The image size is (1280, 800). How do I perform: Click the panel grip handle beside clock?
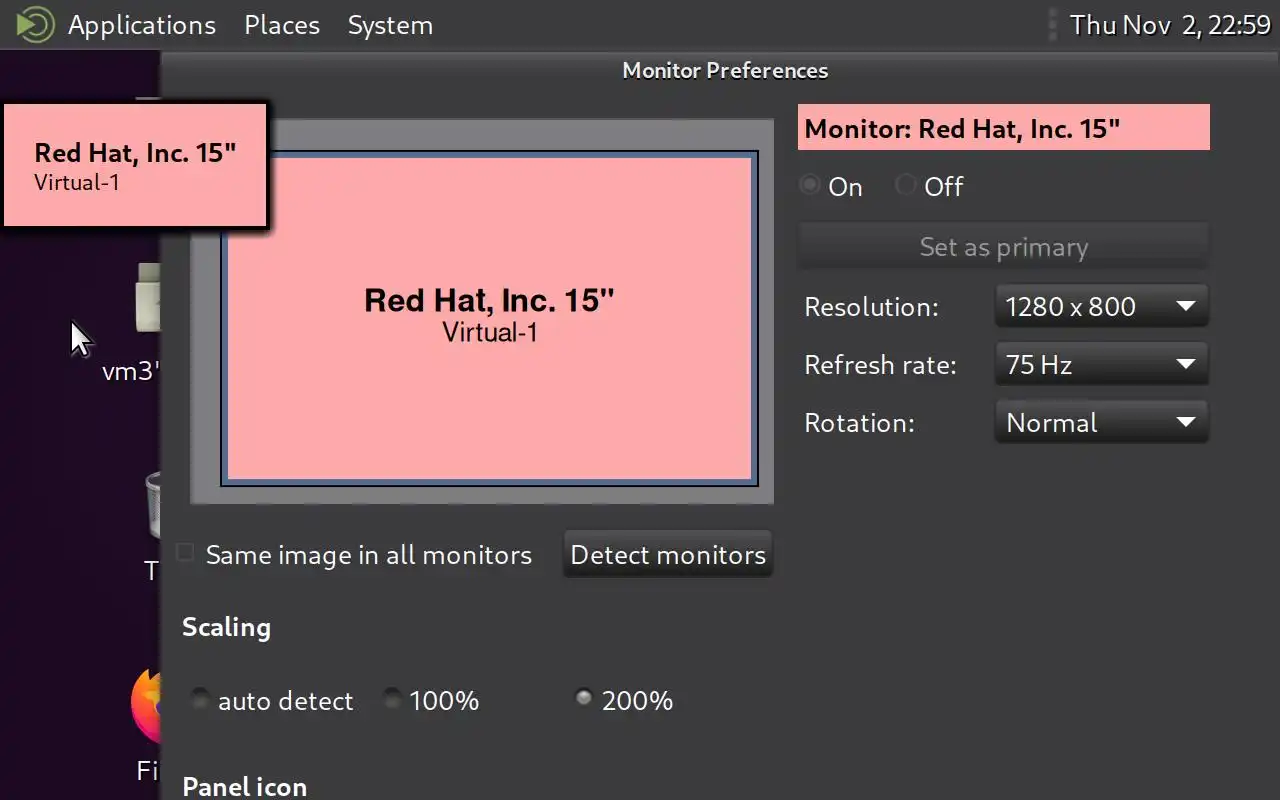pyautogui.click(x=1051, y=24)
